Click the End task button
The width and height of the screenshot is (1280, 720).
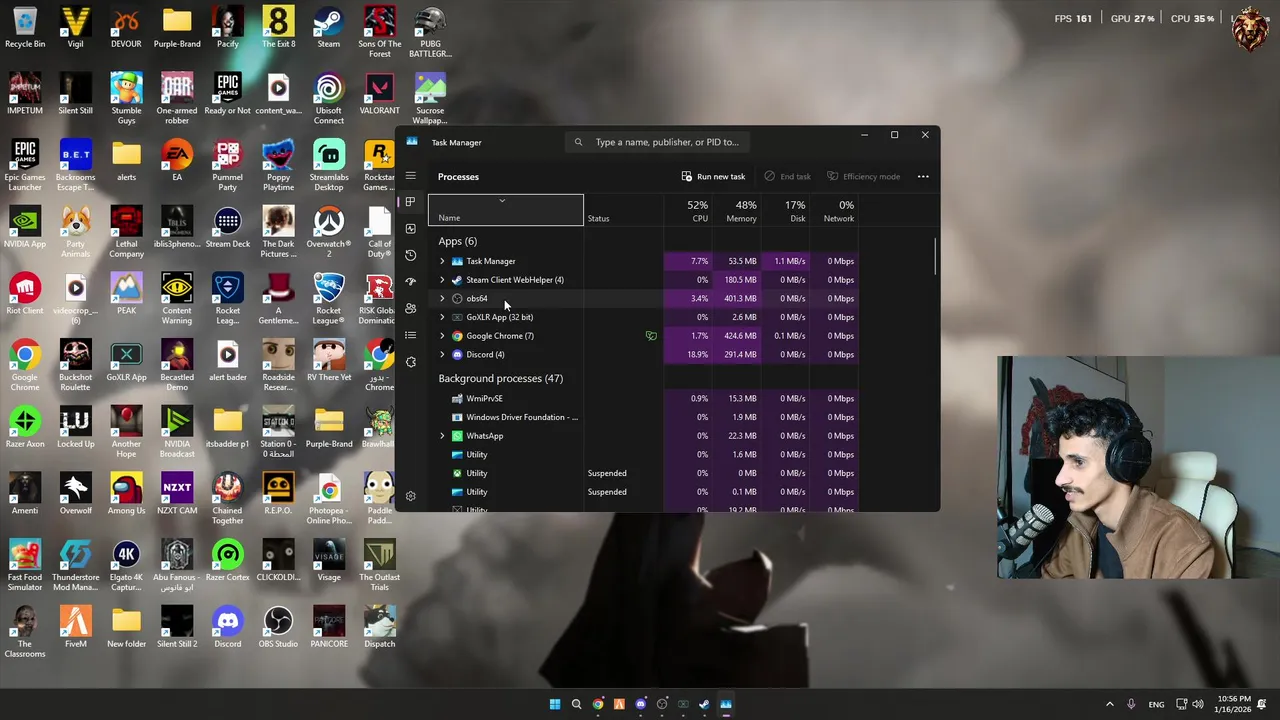[787, 177]
